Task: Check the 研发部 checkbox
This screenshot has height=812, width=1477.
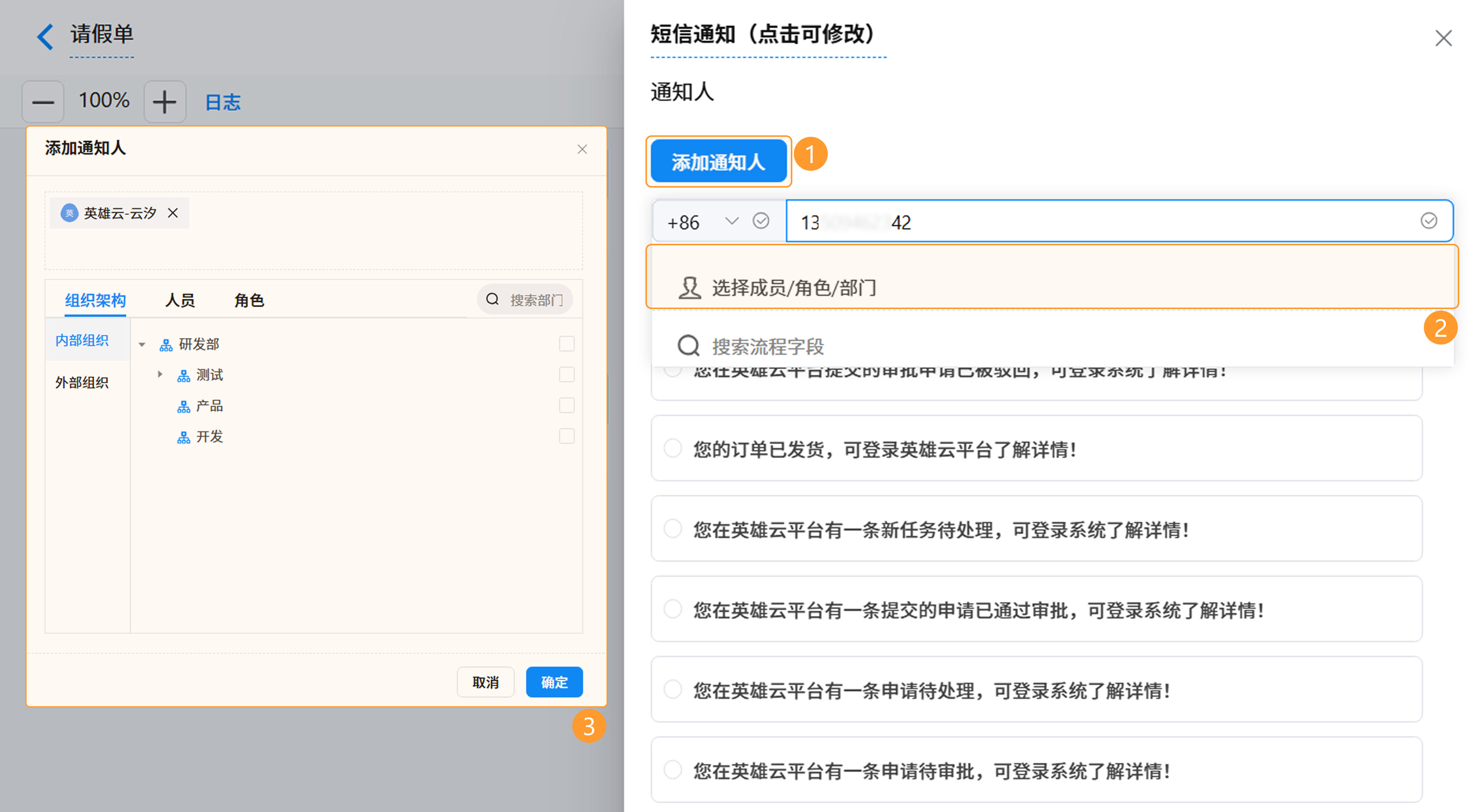Action: [567, 344]
